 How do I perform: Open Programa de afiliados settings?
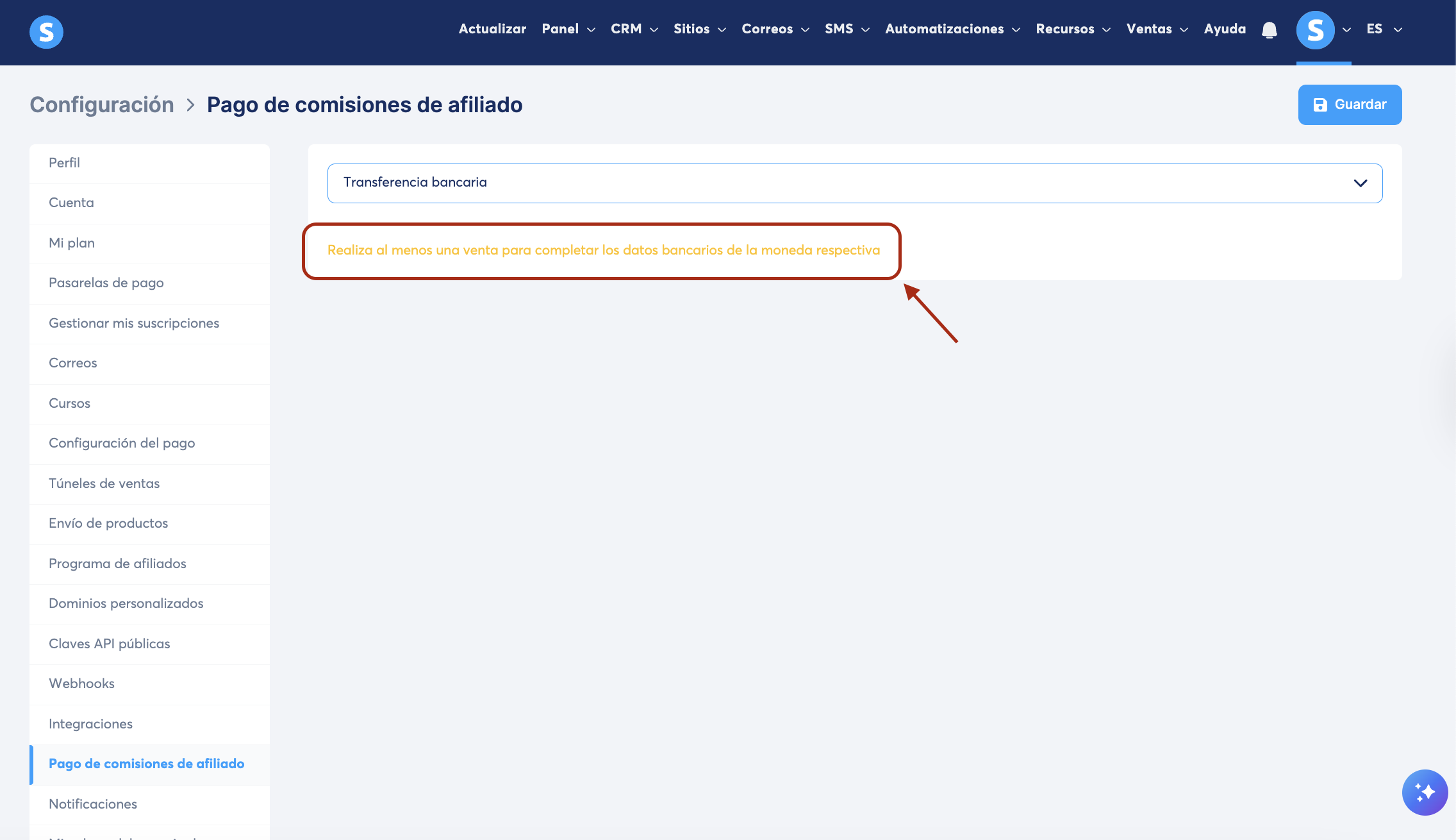[x=117, y=564]
